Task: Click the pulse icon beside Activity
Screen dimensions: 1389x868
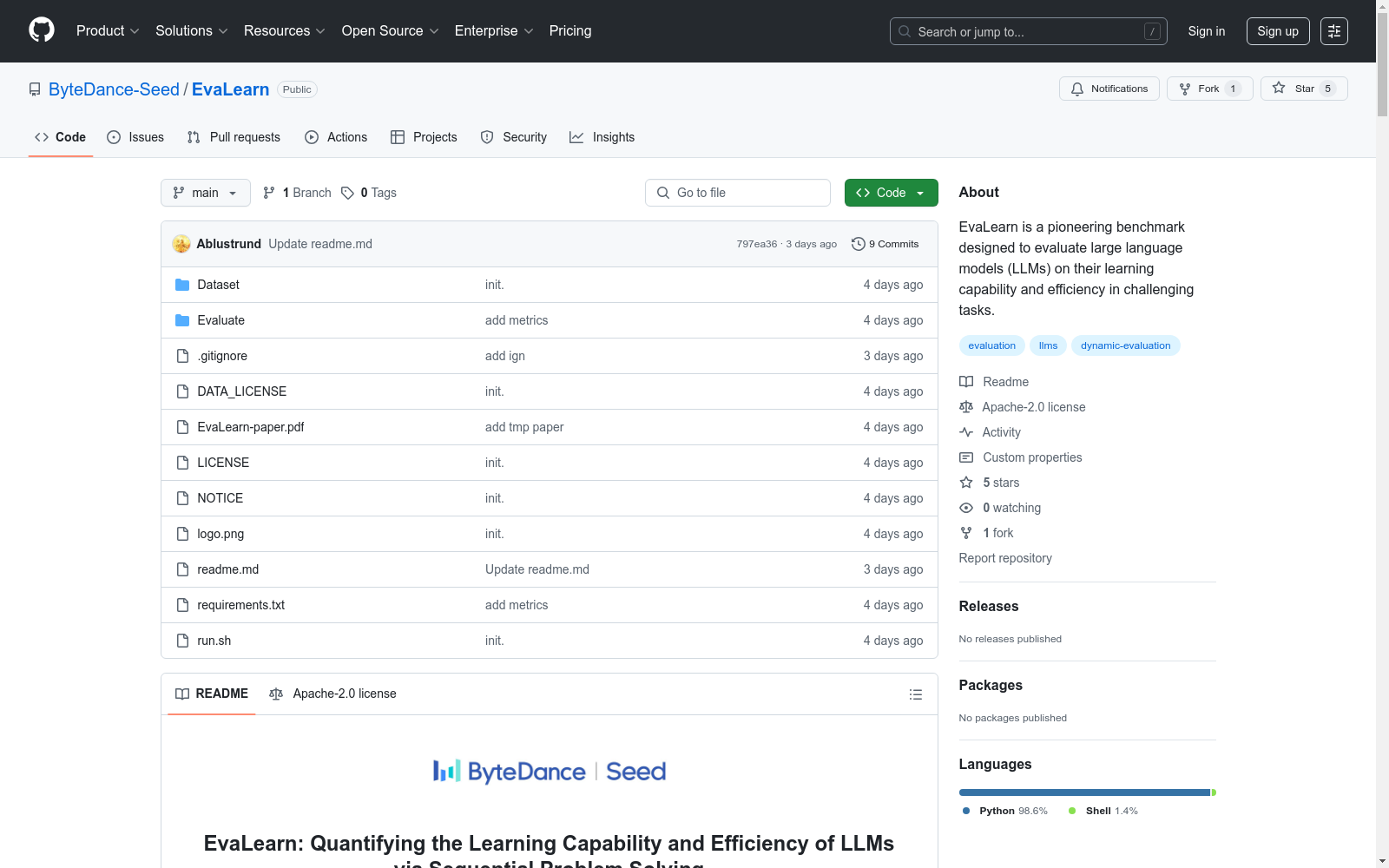Action: click(966, 432)
